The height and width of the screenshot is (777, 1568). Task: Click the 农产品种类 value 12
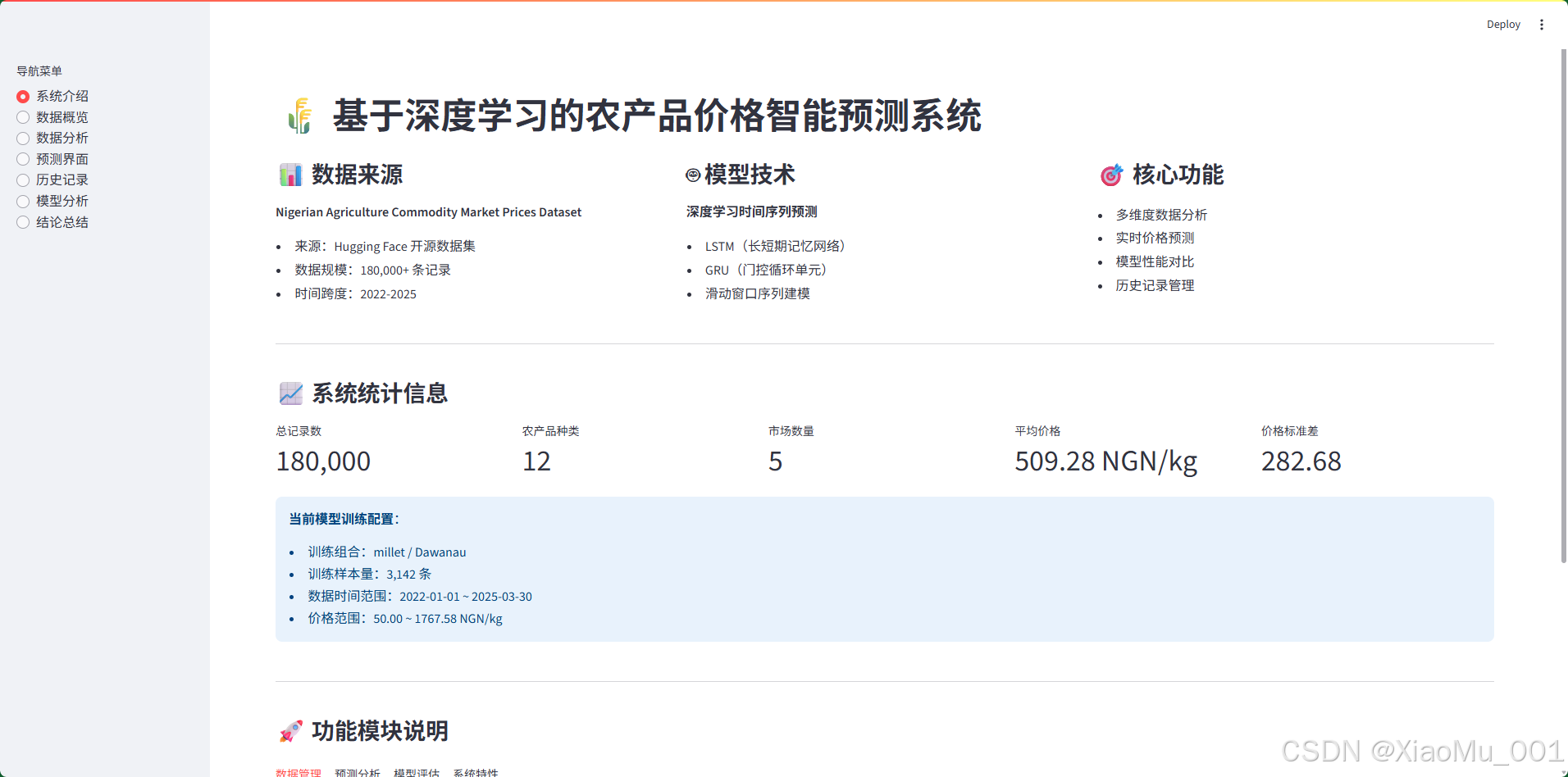point(537,461)
